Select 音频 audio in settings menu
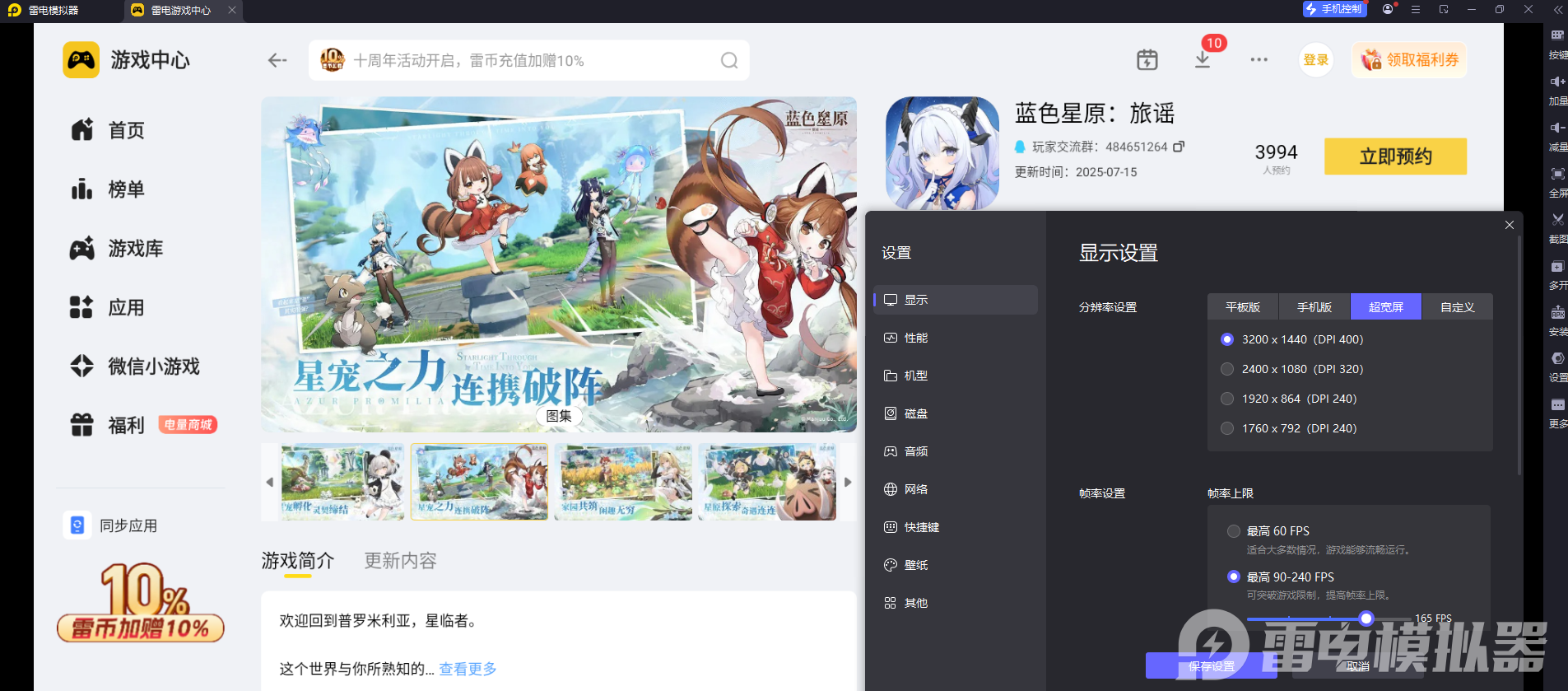This screenshot has height=691, width=1568. point(956,451)
